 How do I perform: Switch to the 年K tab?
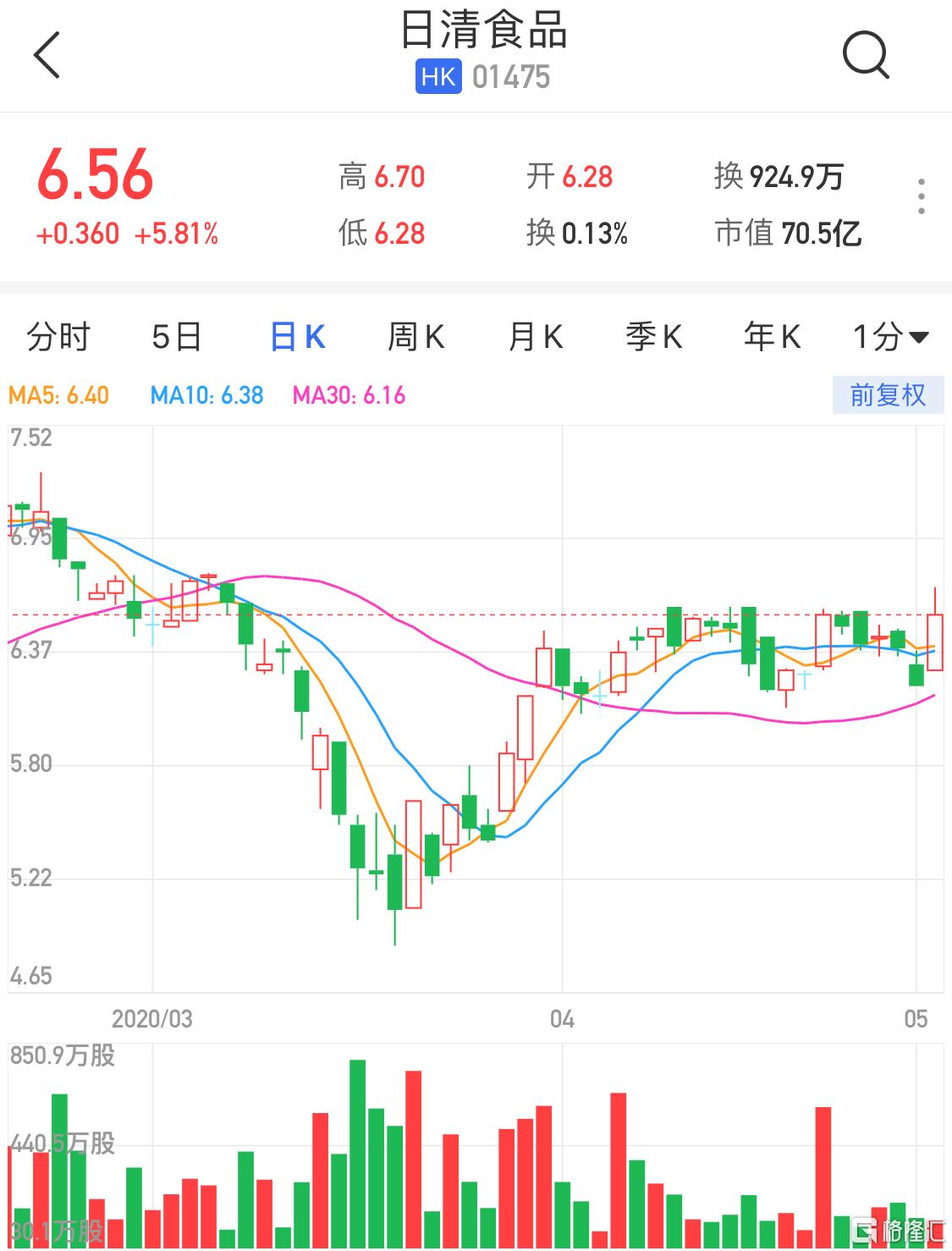pos(772,337)
